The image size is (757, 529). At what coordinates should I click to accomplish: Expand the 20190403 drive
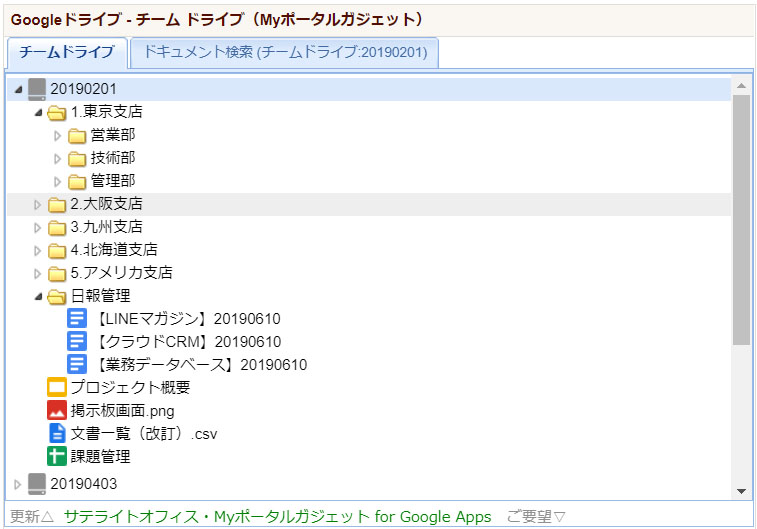coord(17,484)
